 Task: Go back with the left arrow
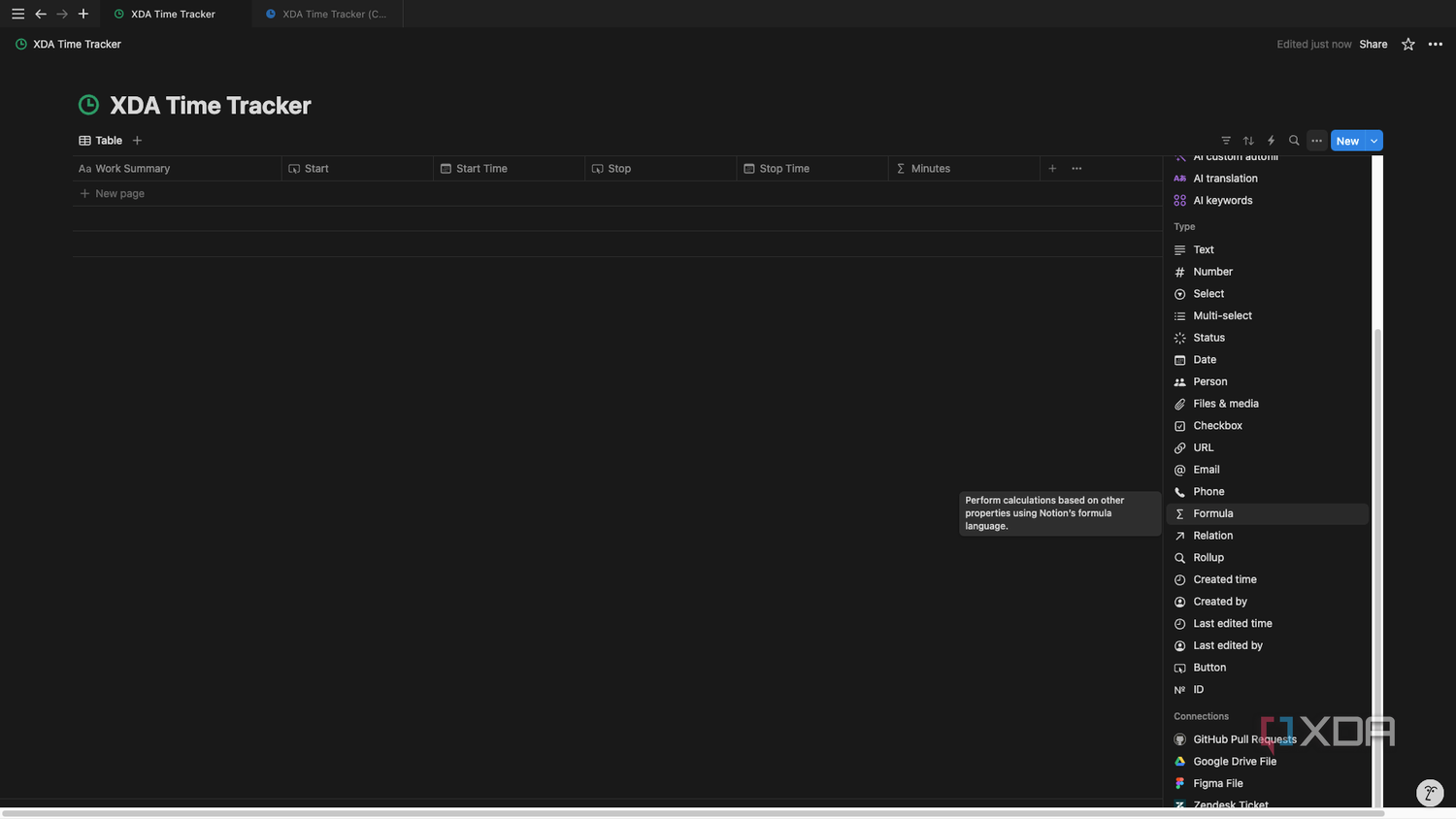(41, 14)
